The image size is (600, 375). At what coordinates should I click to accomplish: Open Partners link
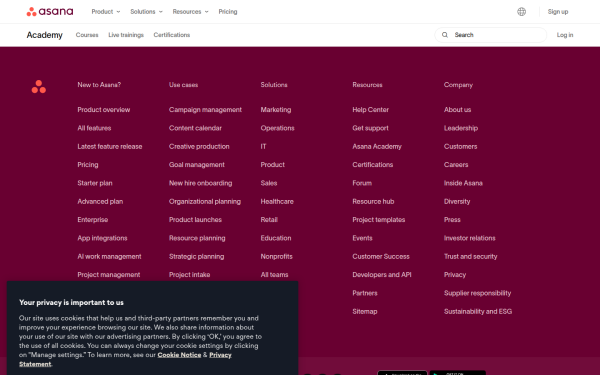365,293
